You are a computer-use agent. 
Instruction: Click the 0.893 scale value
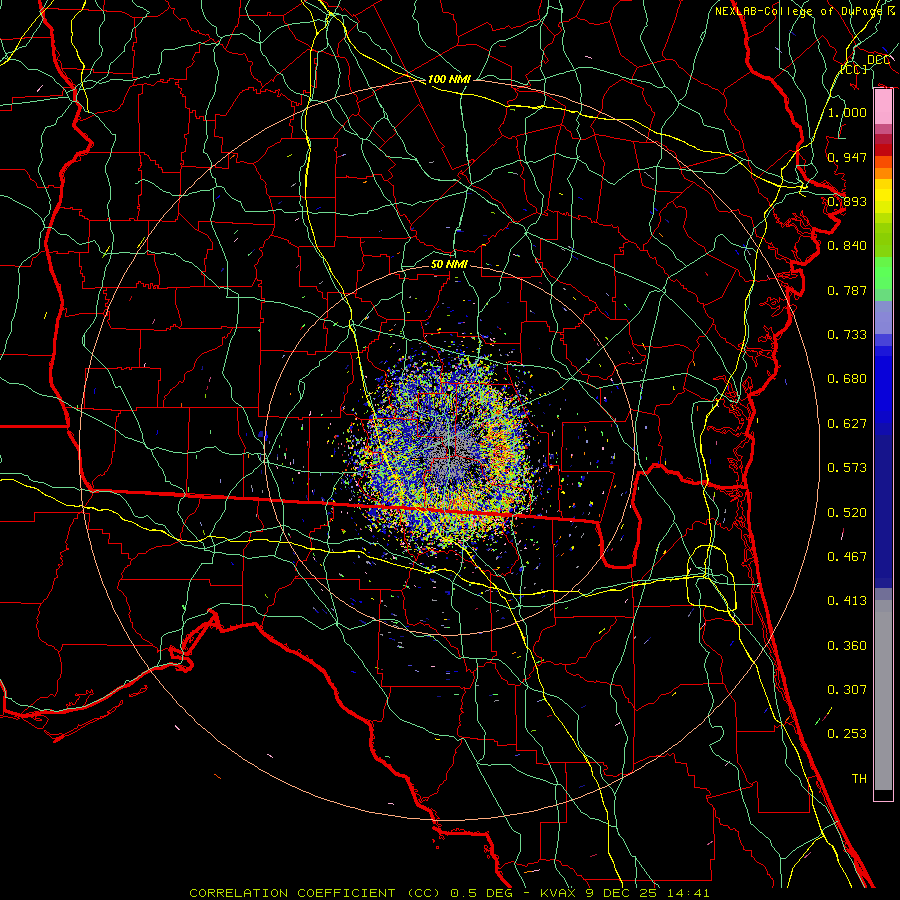tap(847, 201)
